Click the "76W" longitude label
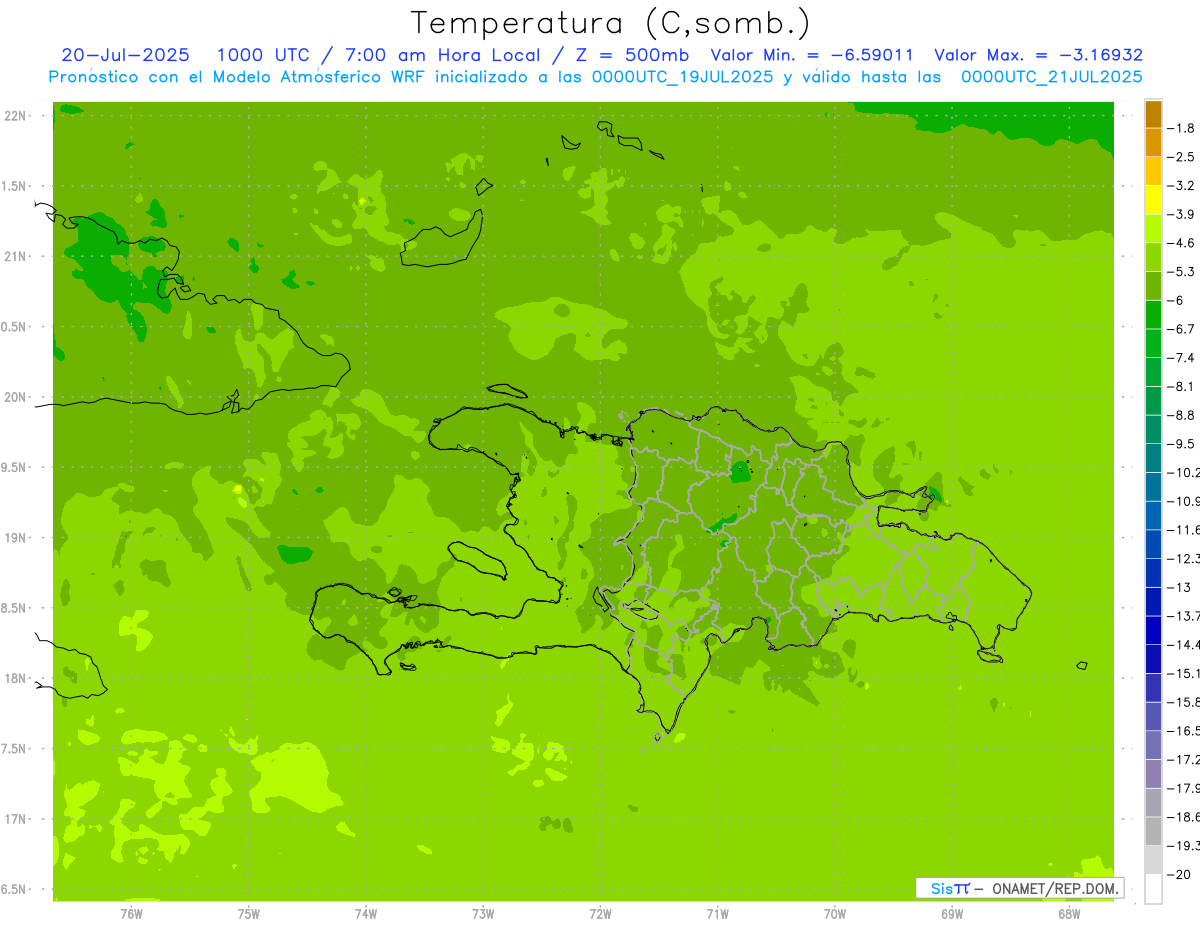Screen dimensions: 1200x927 point(131,915)
